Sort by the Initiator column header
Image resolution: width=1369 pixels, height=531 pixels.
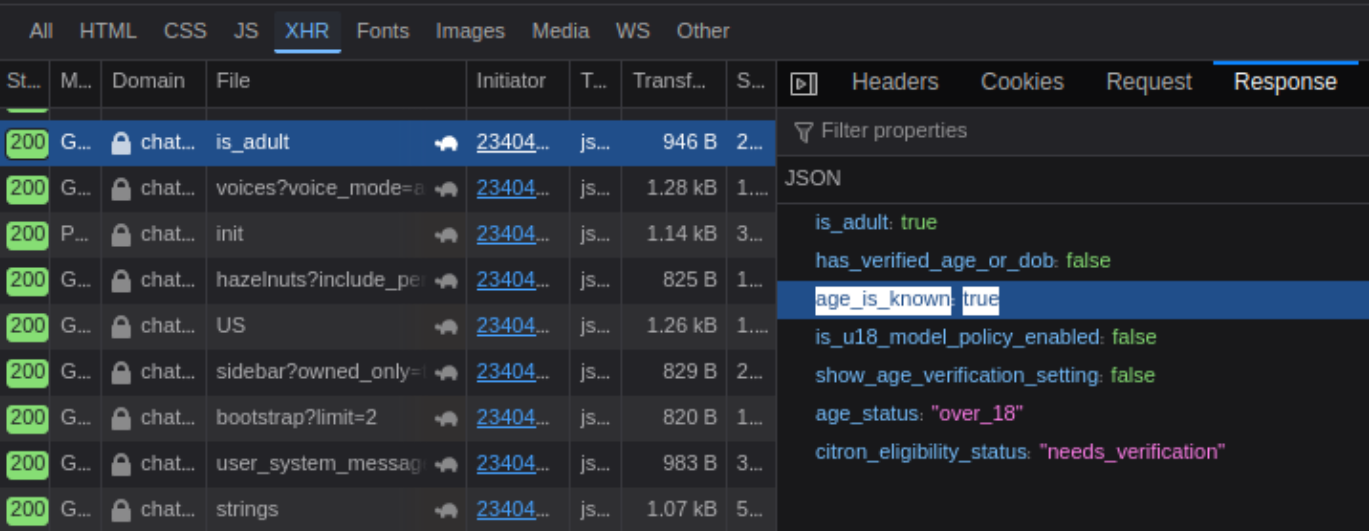tap(517, 81)
